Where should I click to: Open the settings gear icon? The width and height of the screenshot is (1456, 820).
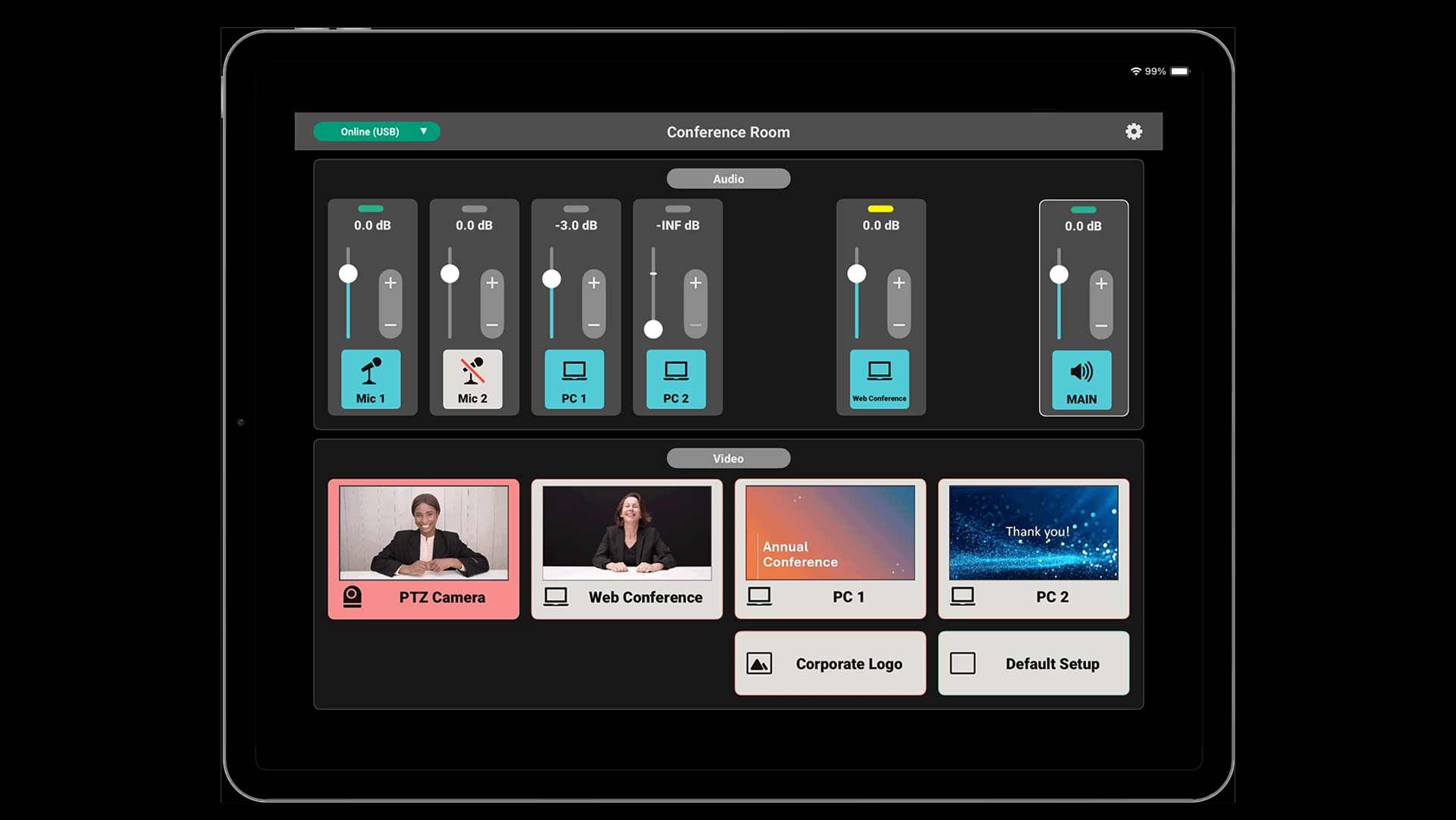pyautogui.click(x=1133, y=131)
